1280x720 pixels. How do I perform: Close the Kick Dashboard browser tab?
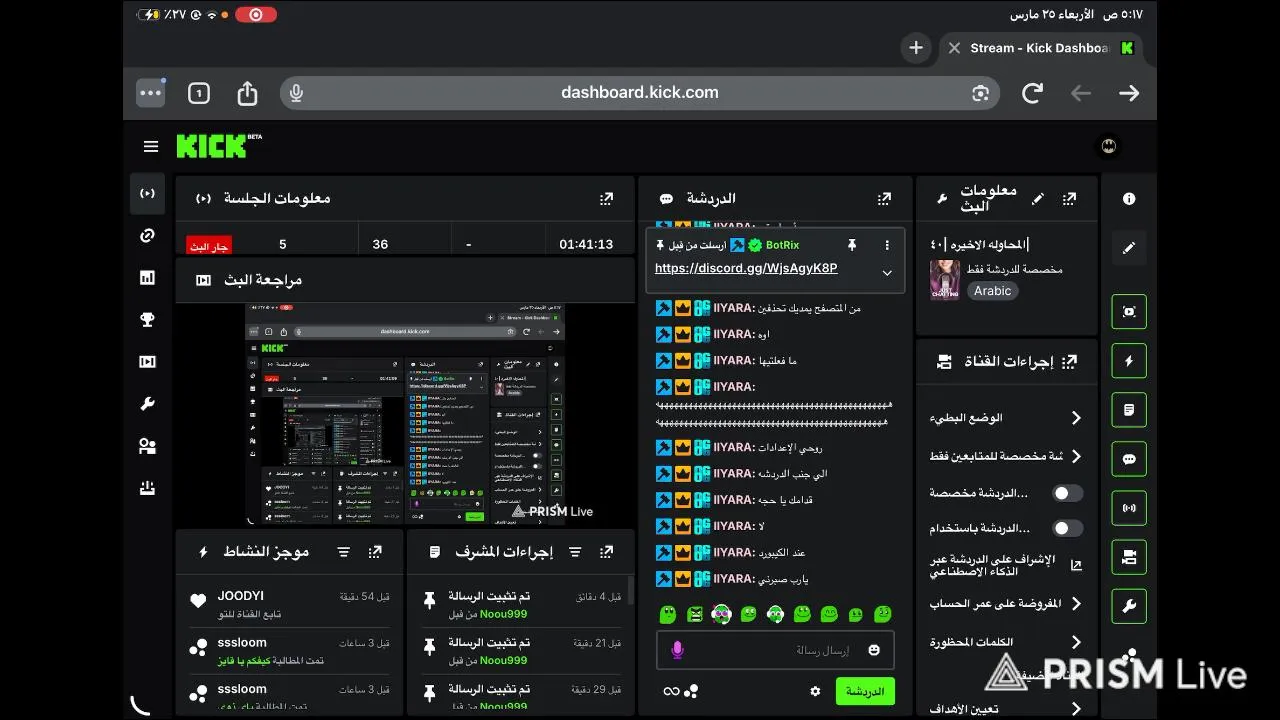[954, 48]
